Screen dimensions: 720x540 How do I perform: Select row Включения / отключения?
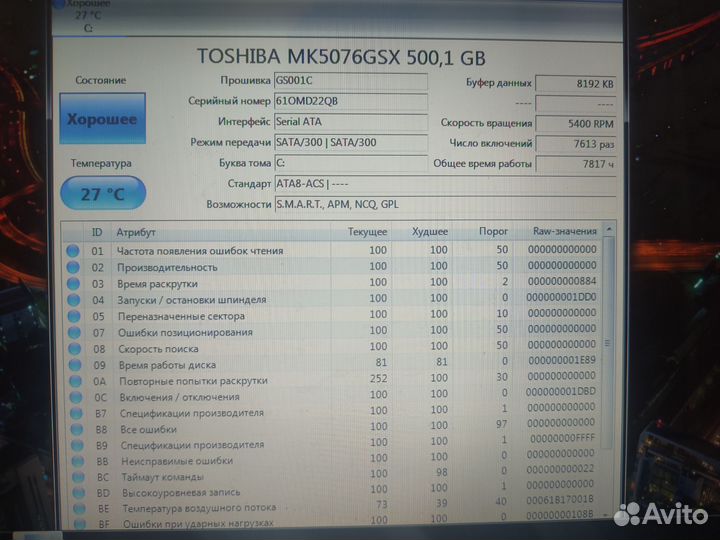pyautogui.click(x=334, y=395)
